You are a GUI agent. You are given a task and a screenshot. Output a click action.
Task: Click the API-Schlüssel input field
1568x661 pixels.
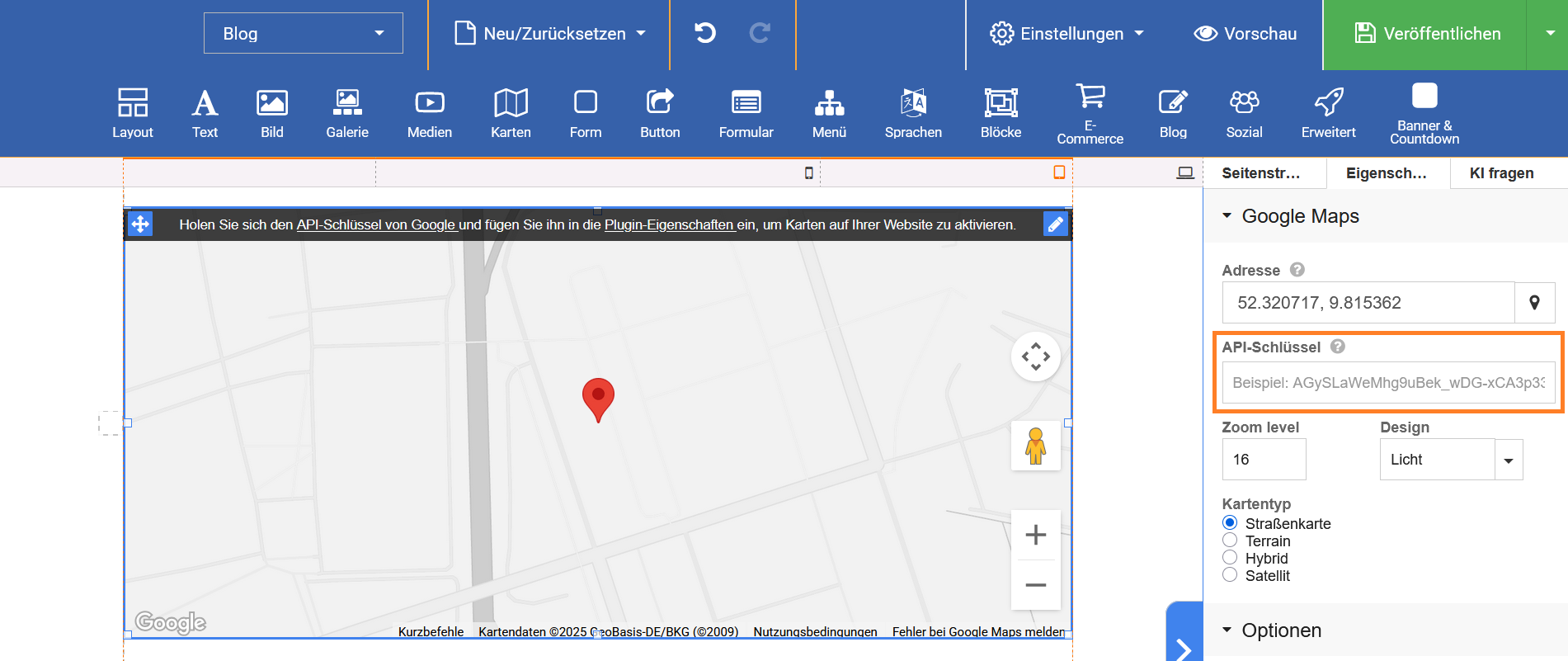[1387, 383]
